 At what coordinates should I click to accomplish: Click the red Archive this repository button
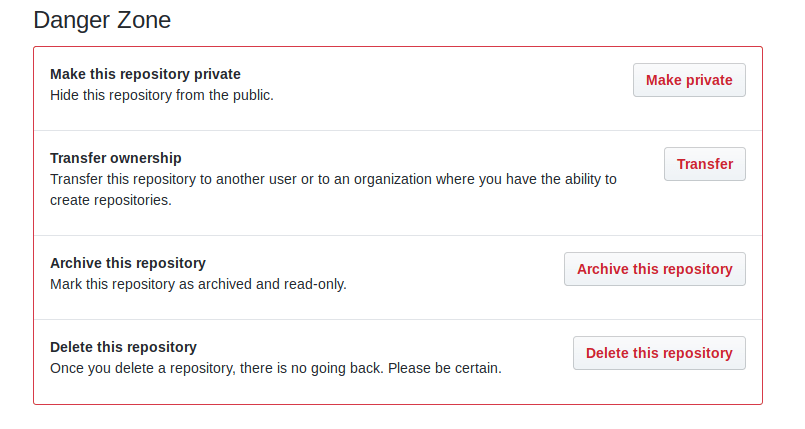(655, 269)
